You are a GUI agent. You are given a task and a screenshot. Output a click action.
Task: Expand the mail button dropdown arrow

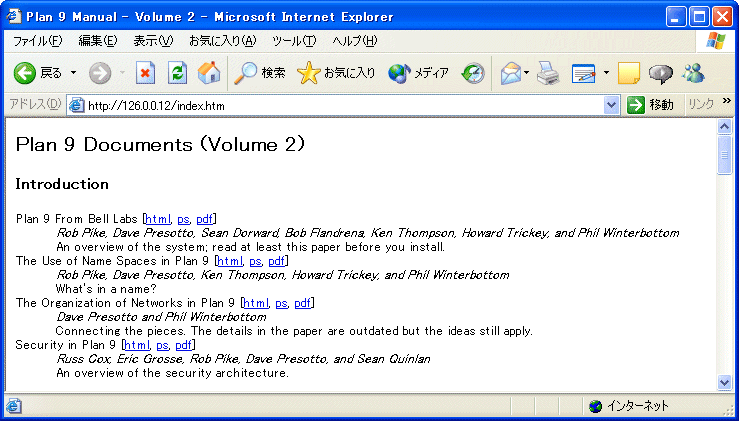(x=526, y=73)
